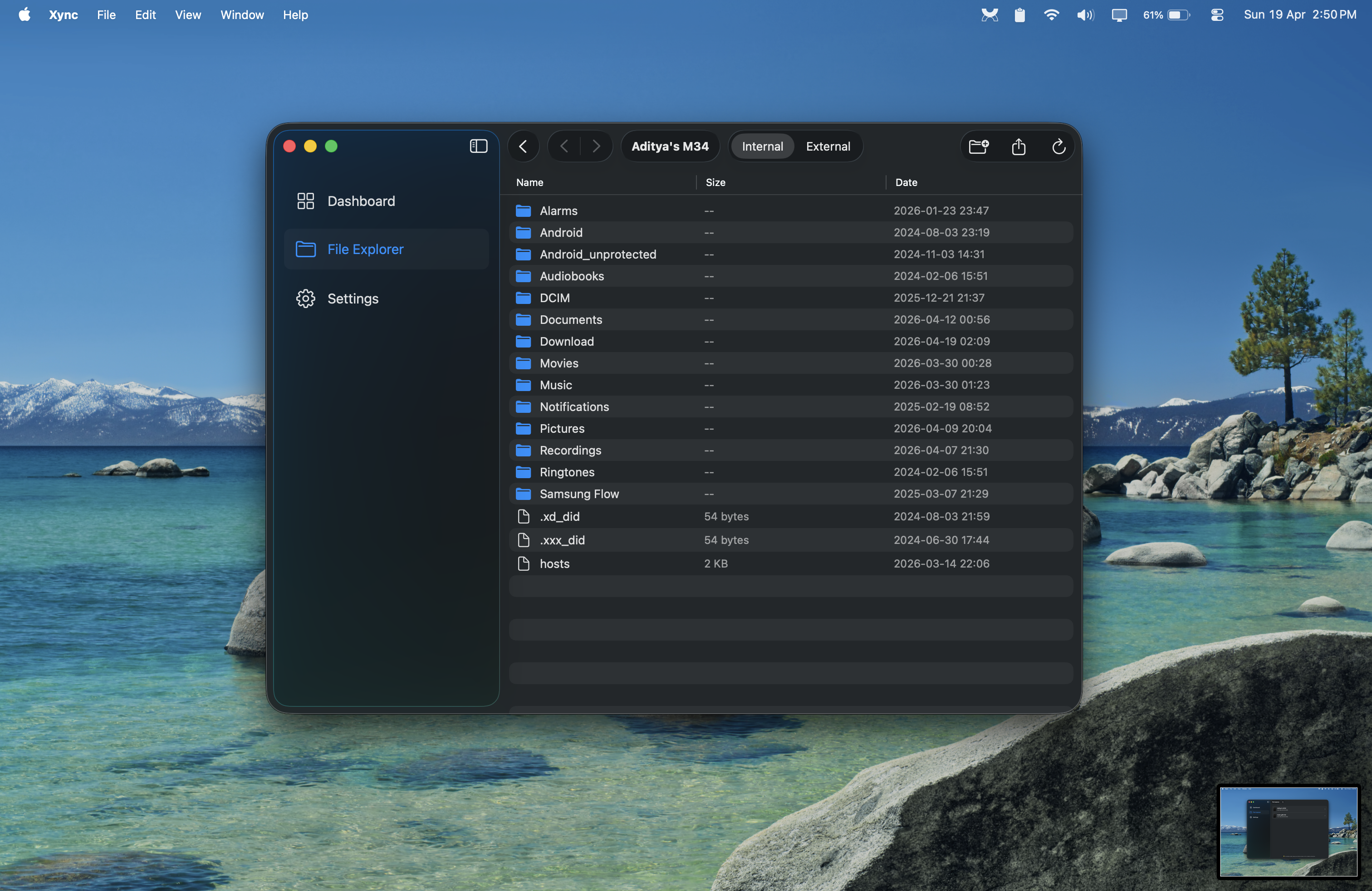The width and height of the screenshot is (1372, 891).
Task: Select the .xxx_did file icon
Action: (x=524, y=540)
